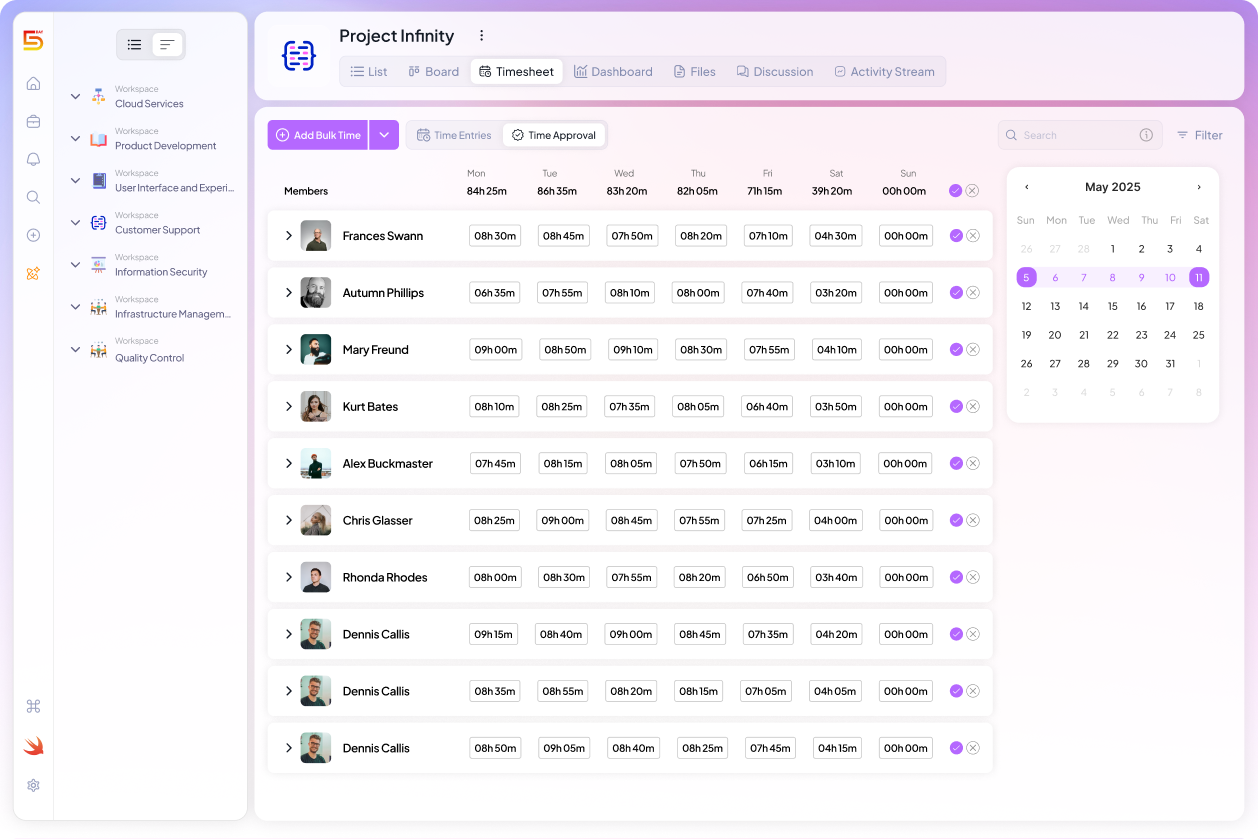Approve Frances Swann's timesheet with checkmark
Screen dimensions: 1258x839
(956, 236)
